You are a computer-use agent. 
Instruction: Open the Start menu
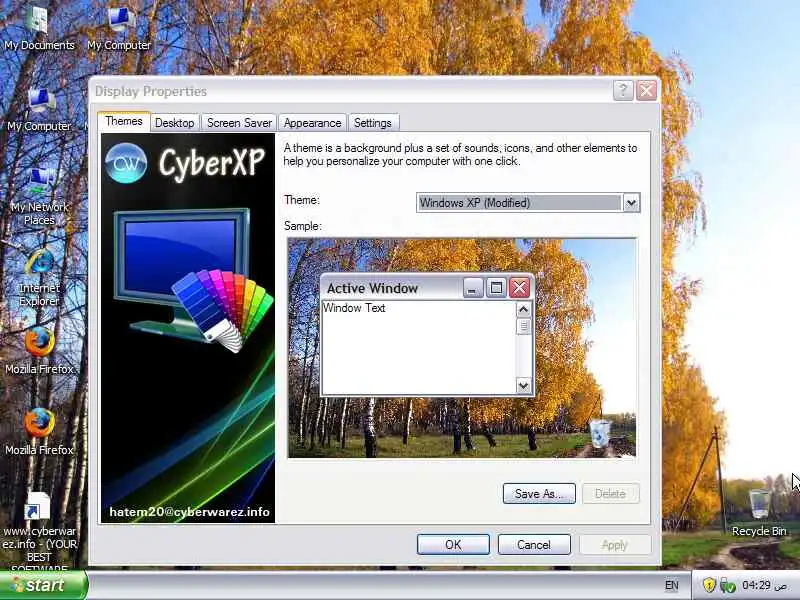tap(44, 585)
